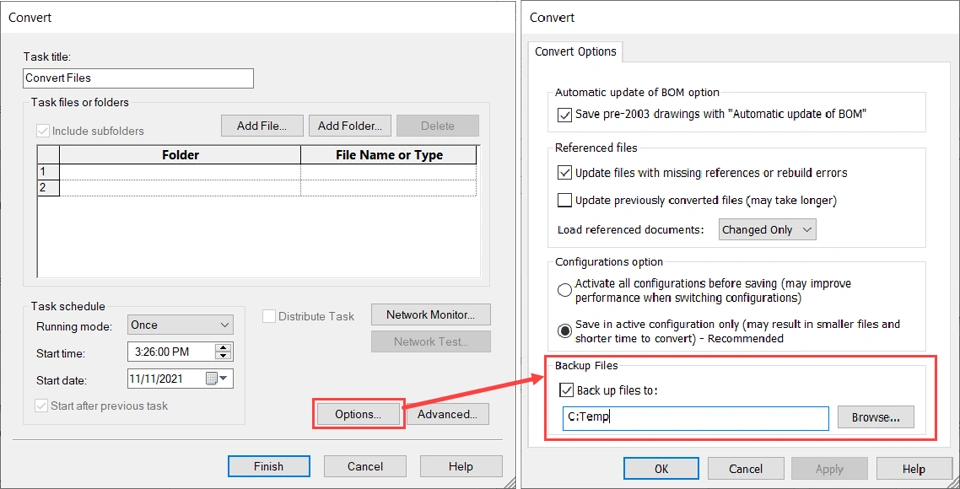Open Help in Convert Options dialog
This screenshot has height=489, width=960.
coord(913,469)
